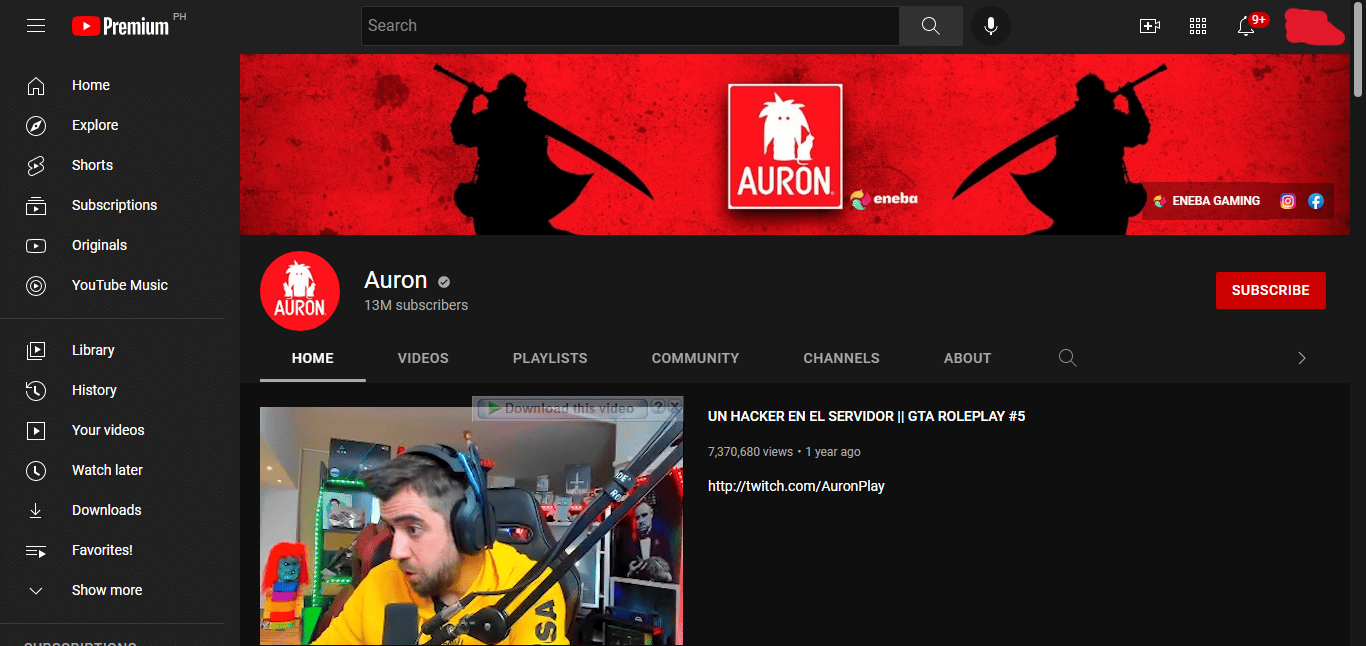Viewport: 1366px width, 646px height.
Task: Click the Shorts label in sidebar
Action: (x=92, y=166)
